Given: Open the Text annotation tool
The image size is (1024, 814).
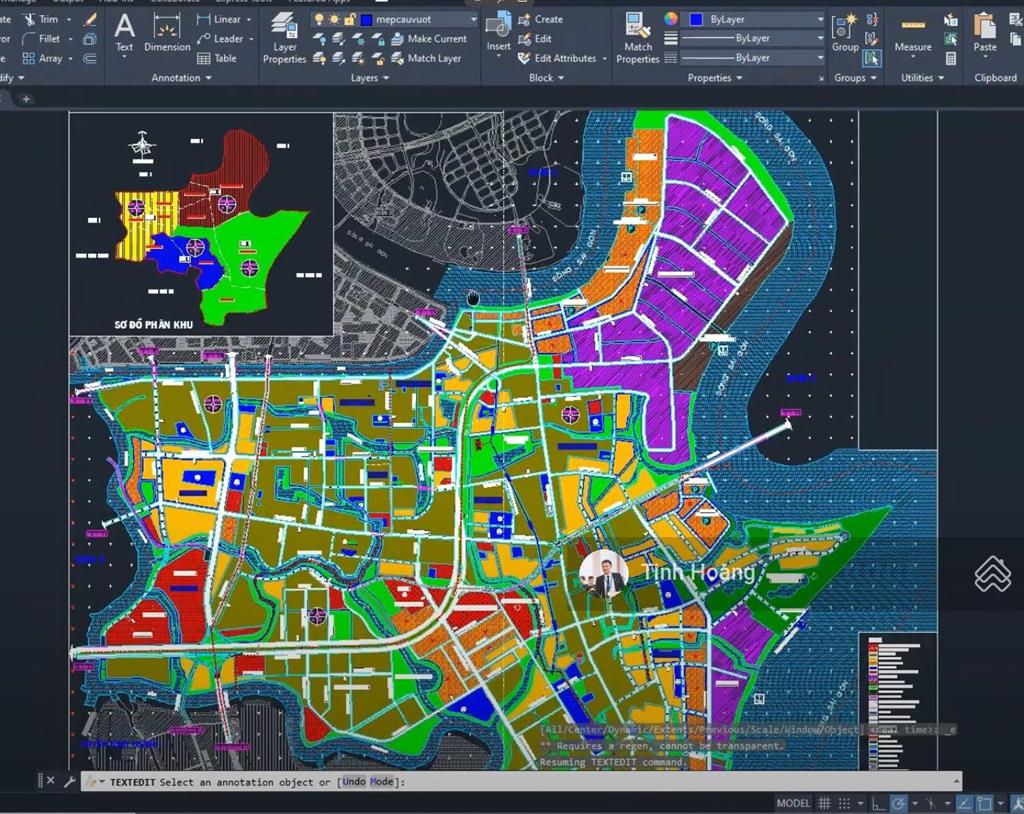Looking at the screenshot, I should click(x=124, y=33).
